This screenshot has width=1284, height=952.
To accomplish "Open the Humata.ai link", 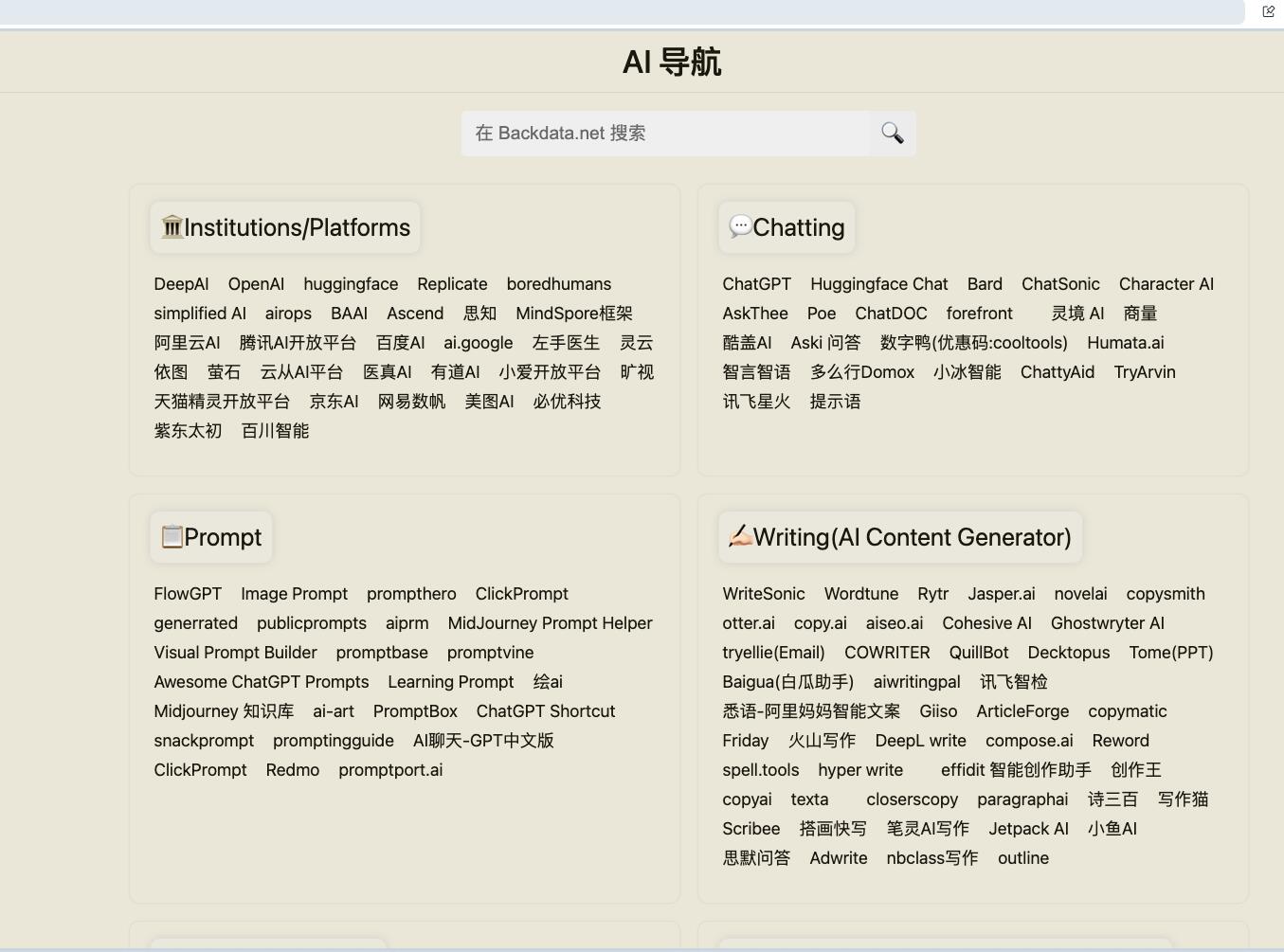I will (1125, 343).
